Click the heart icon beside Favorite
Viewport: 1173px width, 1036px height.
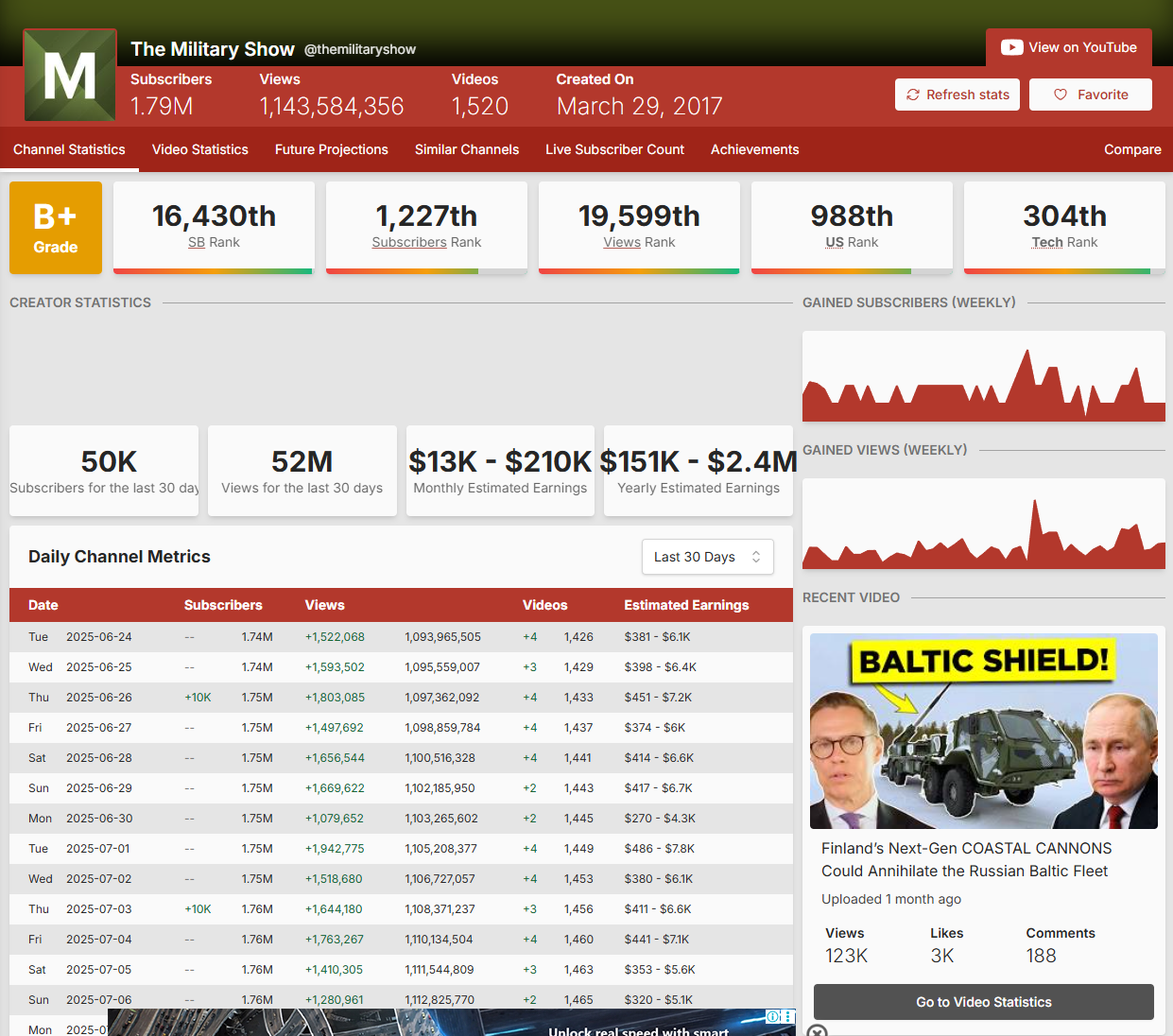click(1061, 95)
